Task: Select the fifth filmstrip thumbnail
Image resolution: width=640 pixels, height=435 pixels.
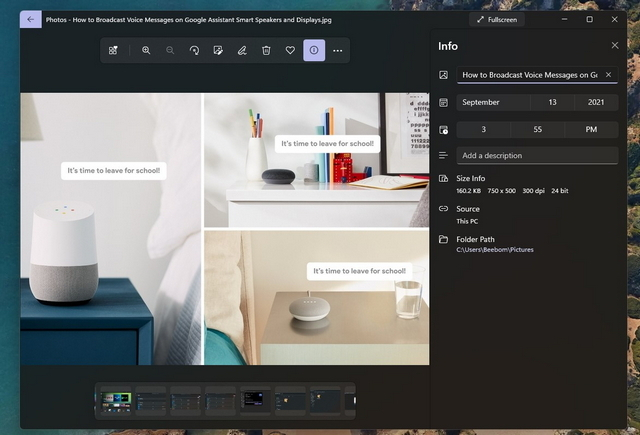Action: pos(256,400)
